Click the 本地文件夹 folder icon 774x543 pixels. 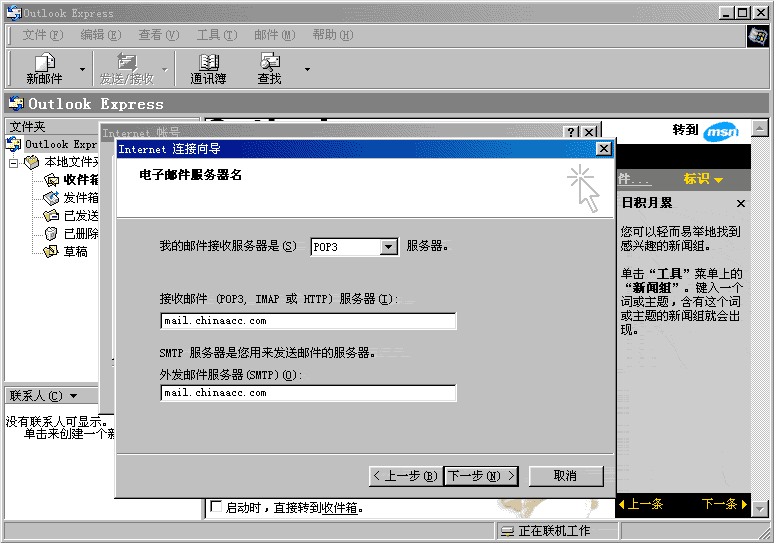coord(32,162)
